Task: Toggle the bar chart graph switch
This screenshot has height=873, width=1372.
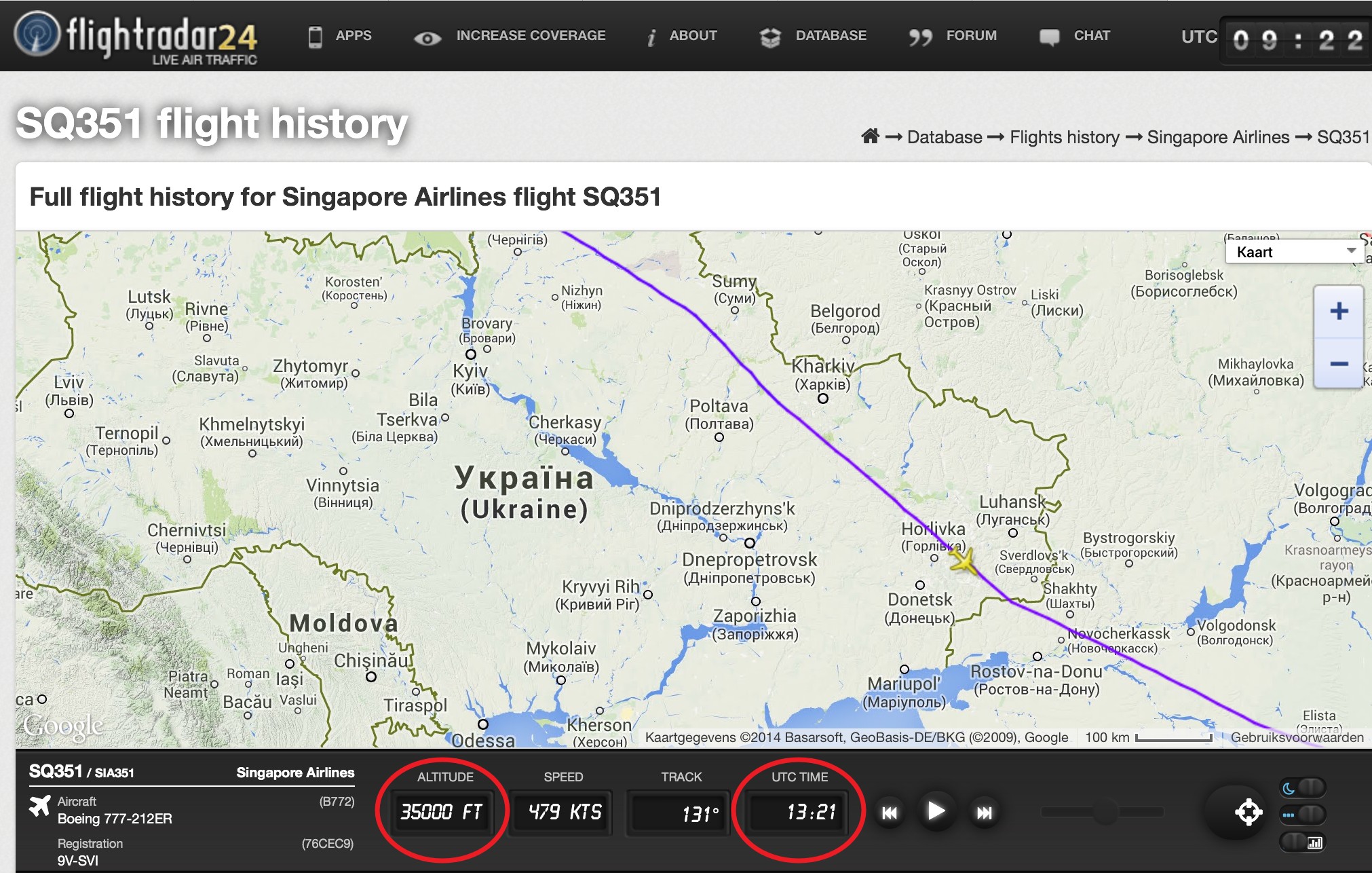Action: click(1303, 842)
